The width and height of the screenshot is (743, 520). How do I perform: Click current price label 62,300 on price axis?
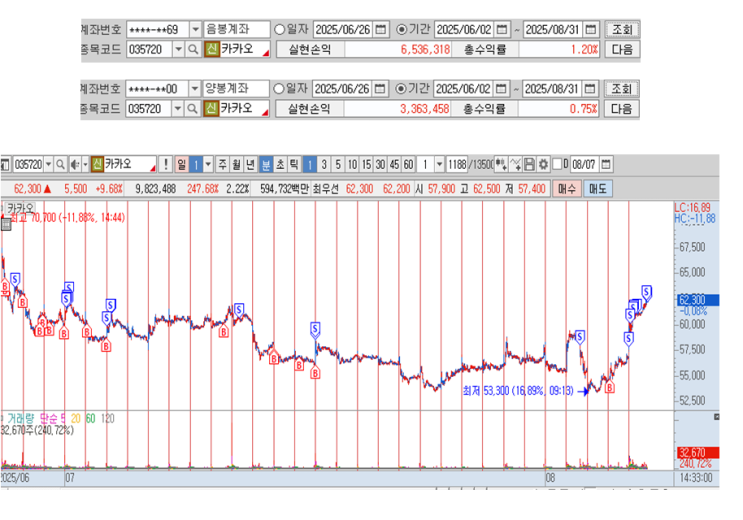point(698,300)
